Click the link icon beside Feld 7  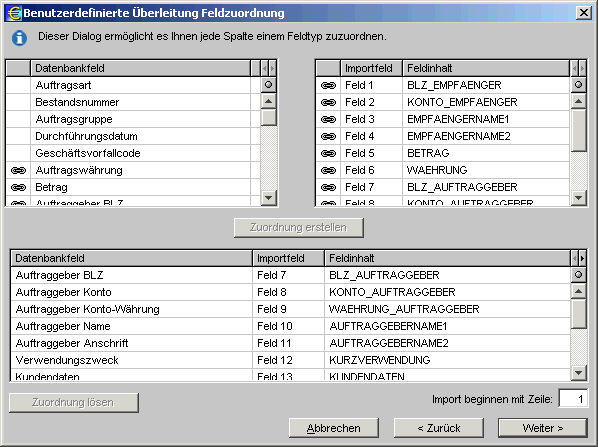point(328,187)
